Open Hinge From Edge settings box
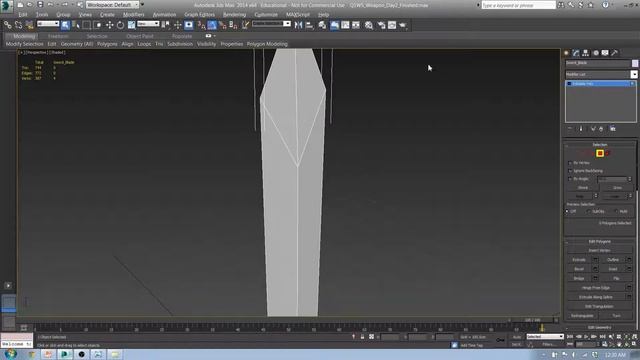Image resolution: width=640 pixels, height=360 pixels. tap(629, 288)
